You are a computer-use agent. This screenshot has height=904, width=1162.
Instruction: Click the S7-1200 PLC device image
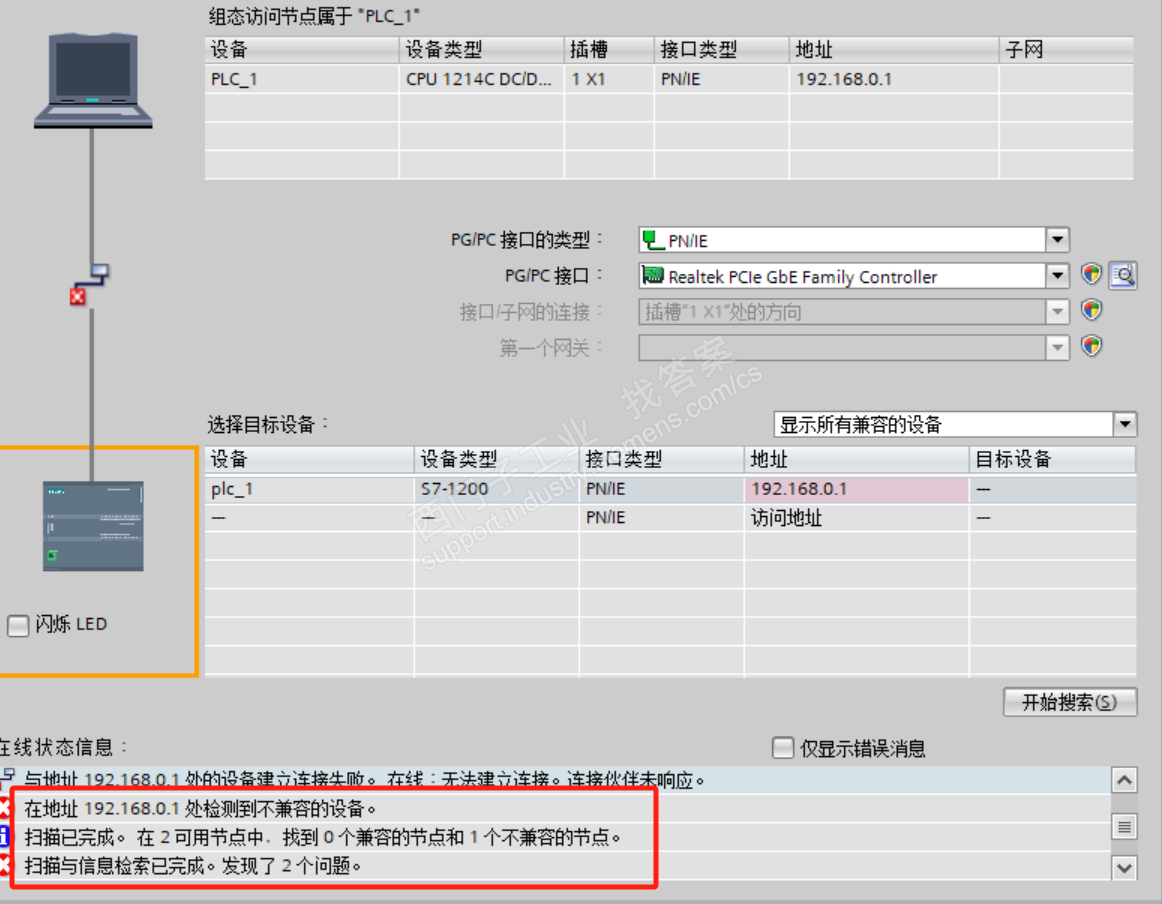point(93,525)
